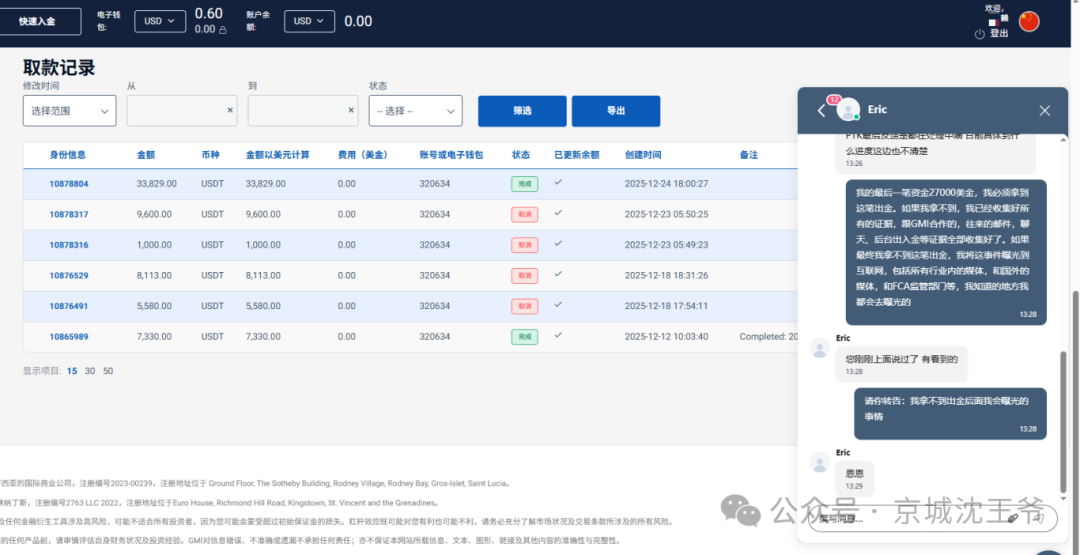Screen dimensions: 1080x555
Task: Click the power icon beside 登出
Action: coord(980,34)
